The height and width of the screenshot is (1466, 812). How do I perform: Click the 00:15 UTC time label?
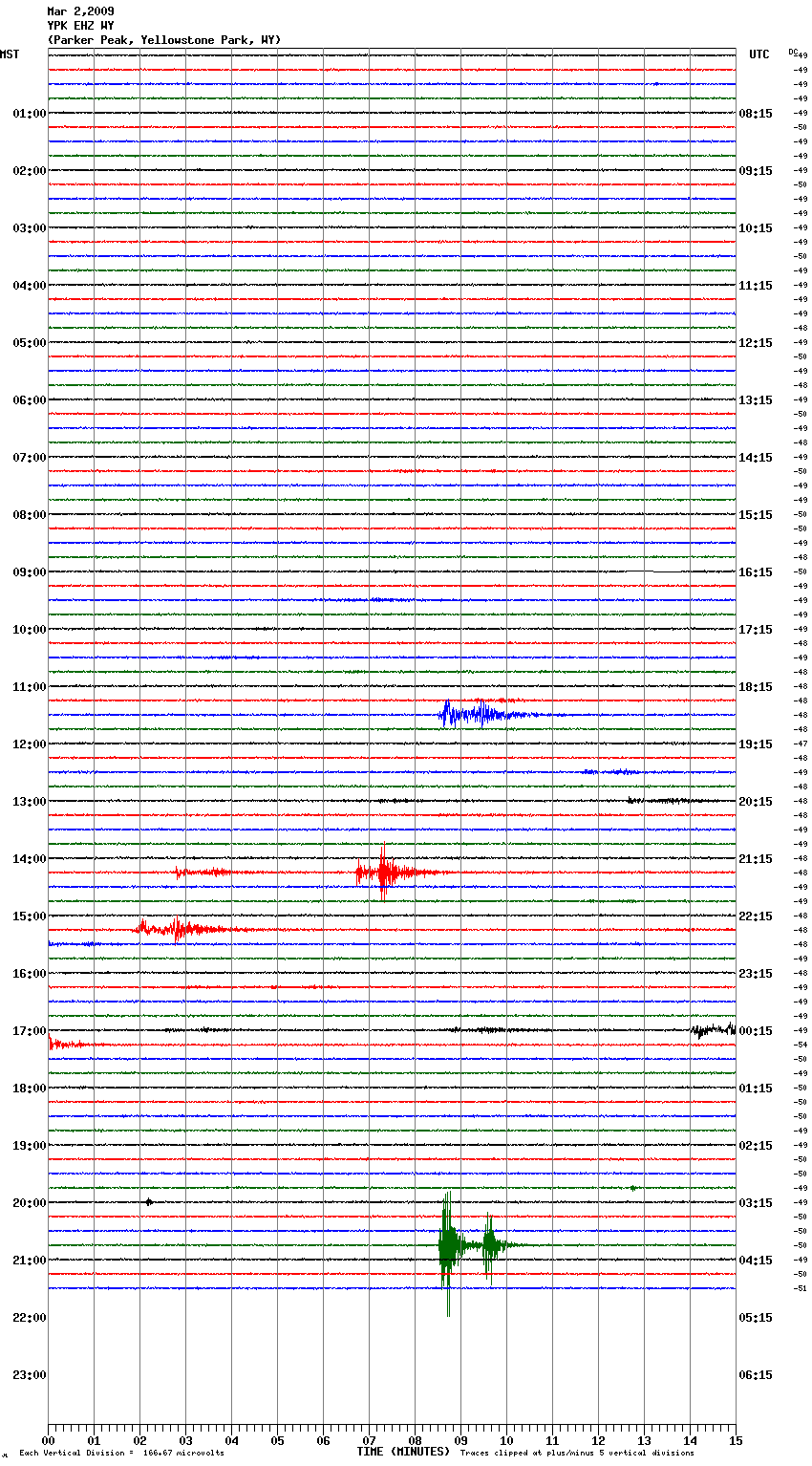coord(756,1031)
